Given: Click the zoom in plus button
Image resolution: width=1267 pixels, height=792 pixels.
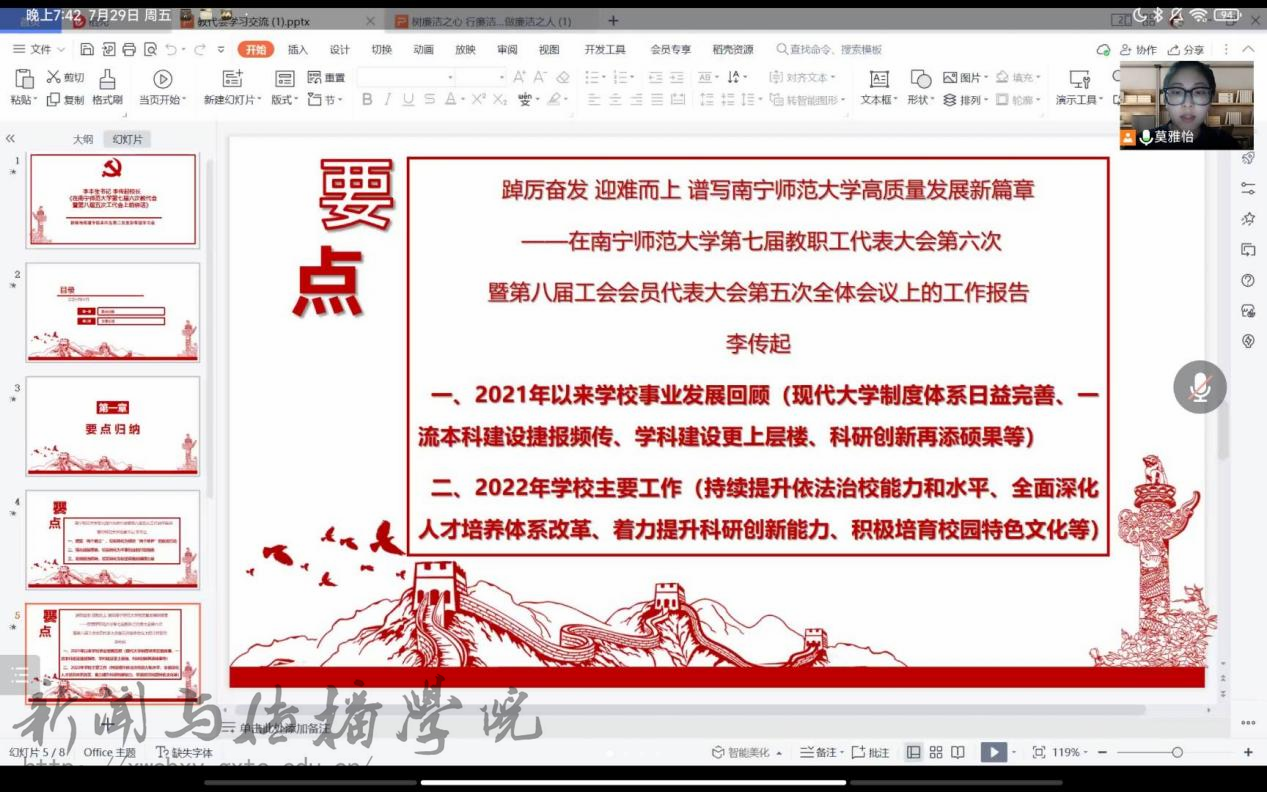Looking at the screenshot, I should (1248, 752).
